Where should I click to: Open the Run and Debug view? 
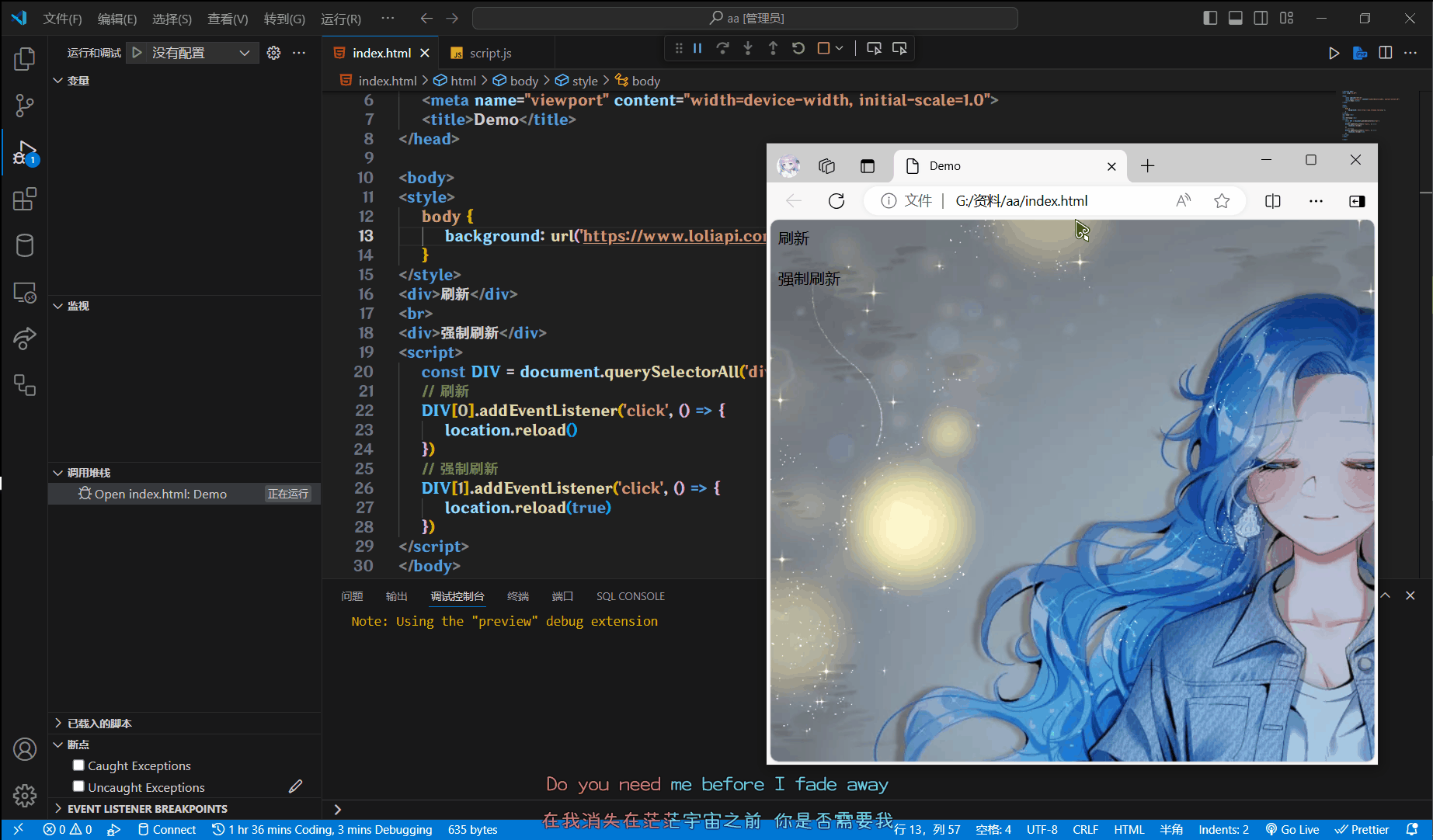[x=25, y=153]
